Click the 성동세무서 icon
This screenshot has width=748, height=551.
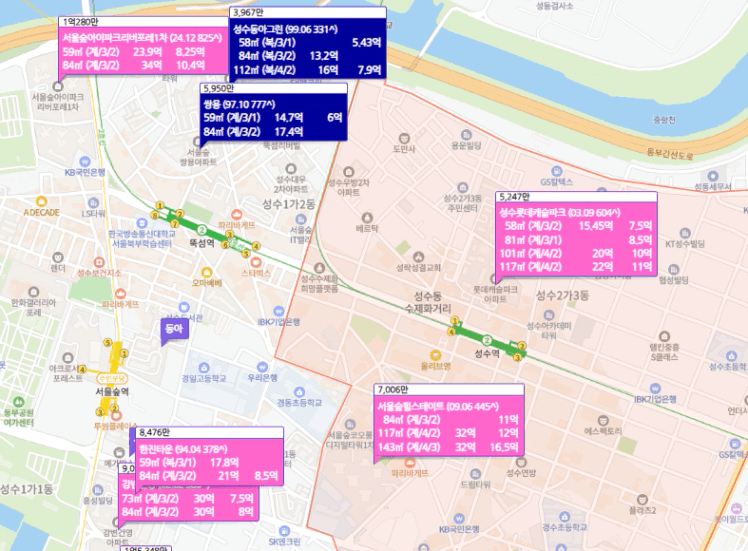(712, 176)
